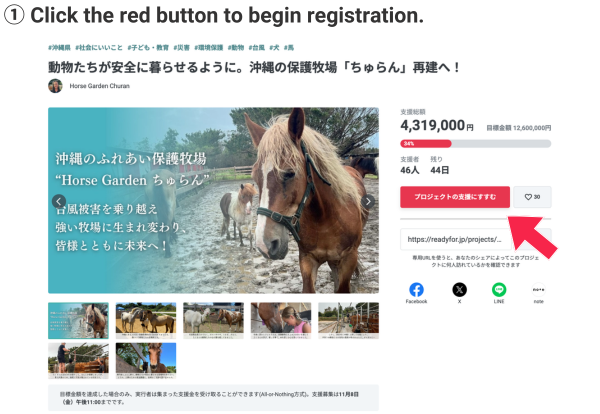The height and width of the screenshot is (414, 600).
Task: Share project via Facebook icon
Action: coord(416,290)
